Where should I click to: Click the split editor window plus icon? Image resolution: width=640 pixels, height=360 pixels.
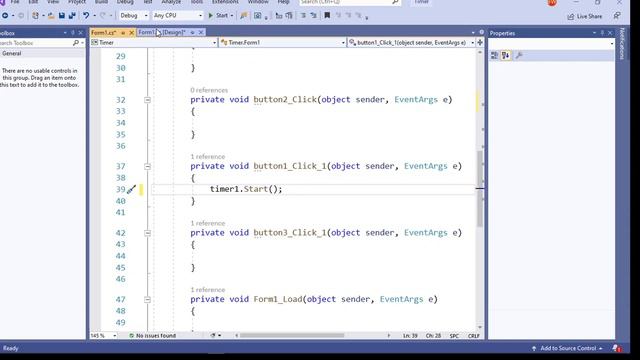(480, 42)
